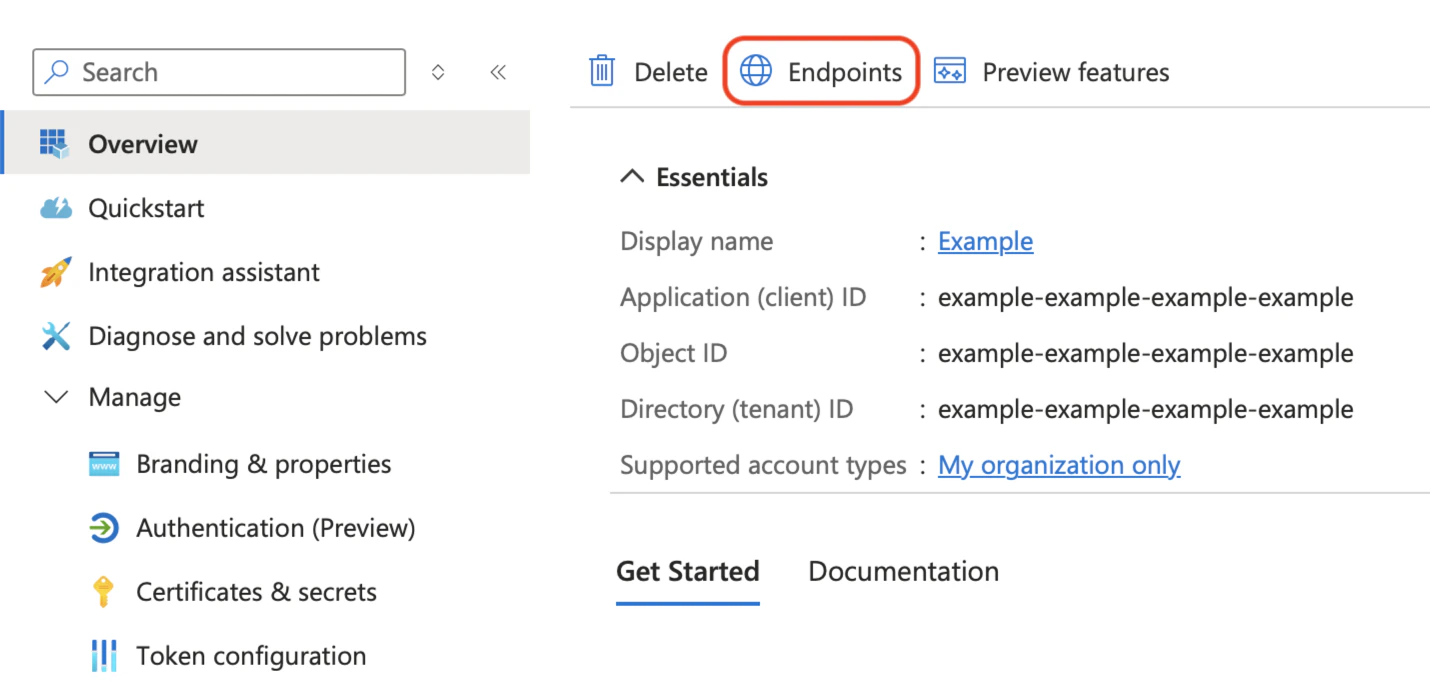
Task: Click the trash icon next to Delete
Action: 600,71
